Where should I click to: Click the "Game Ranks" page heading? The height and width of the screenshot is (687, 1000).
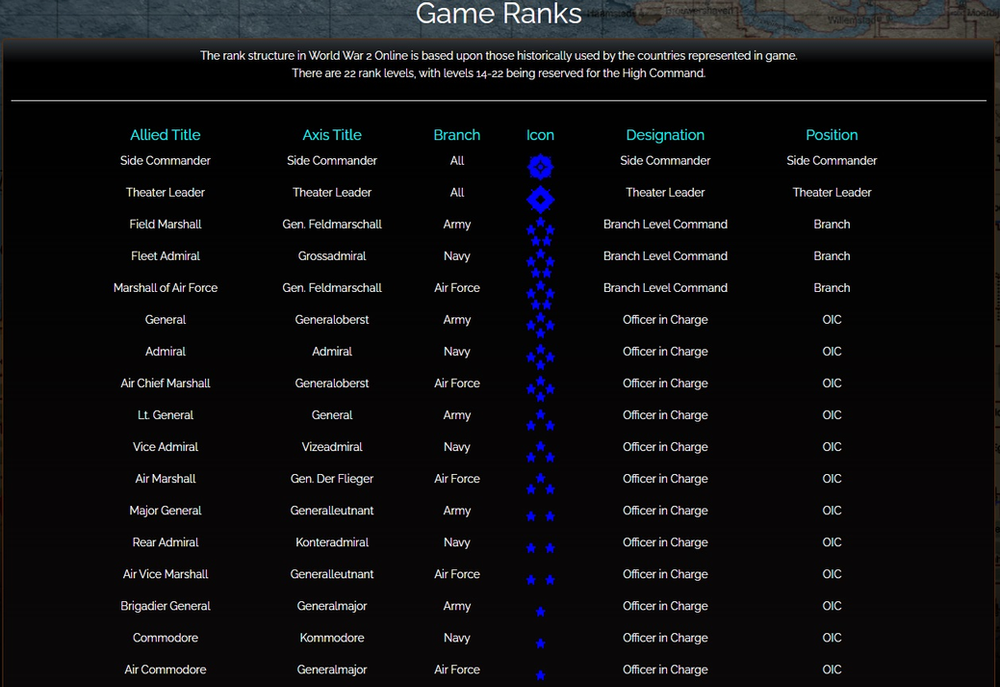[499, 13]
